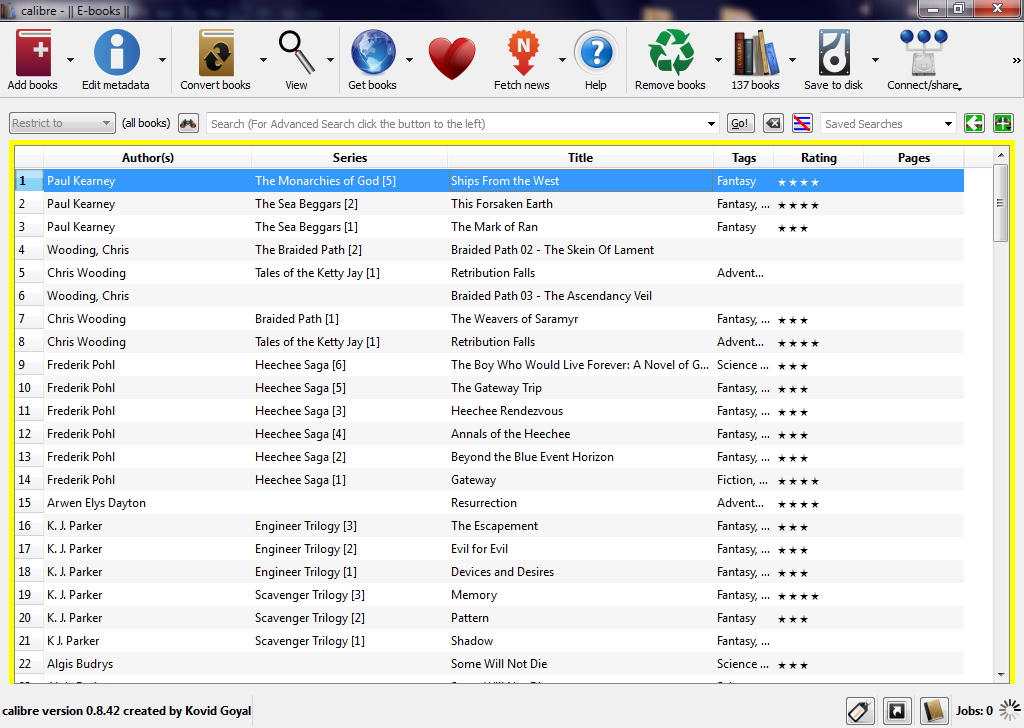Select the title Evil for Evil
This screenshot has height=728, width=1024.
tap(479, 549)
